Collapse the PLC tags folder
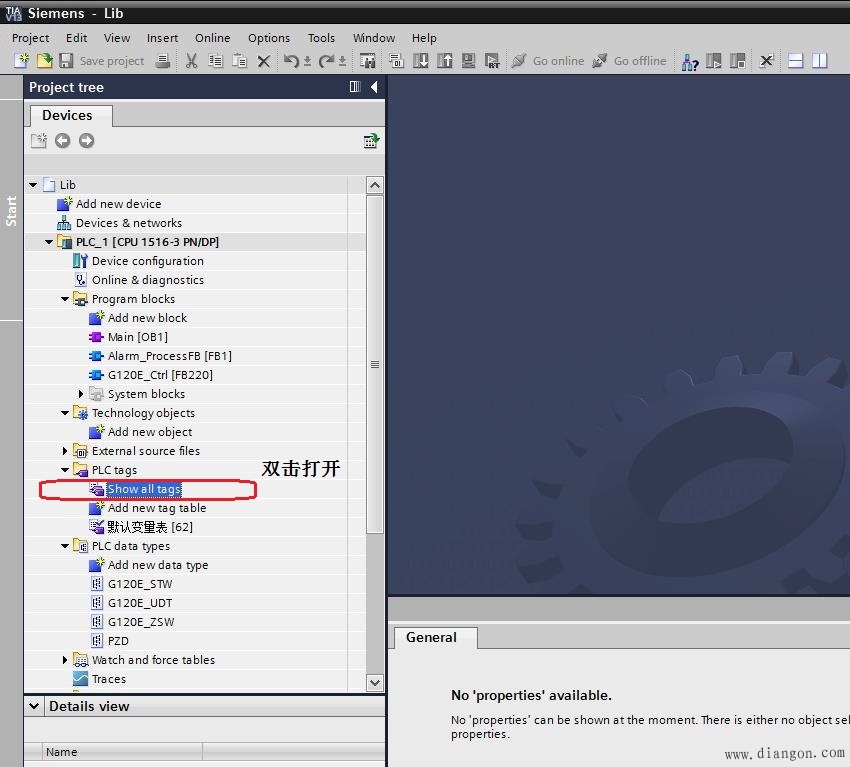 [x=65, y=470]
